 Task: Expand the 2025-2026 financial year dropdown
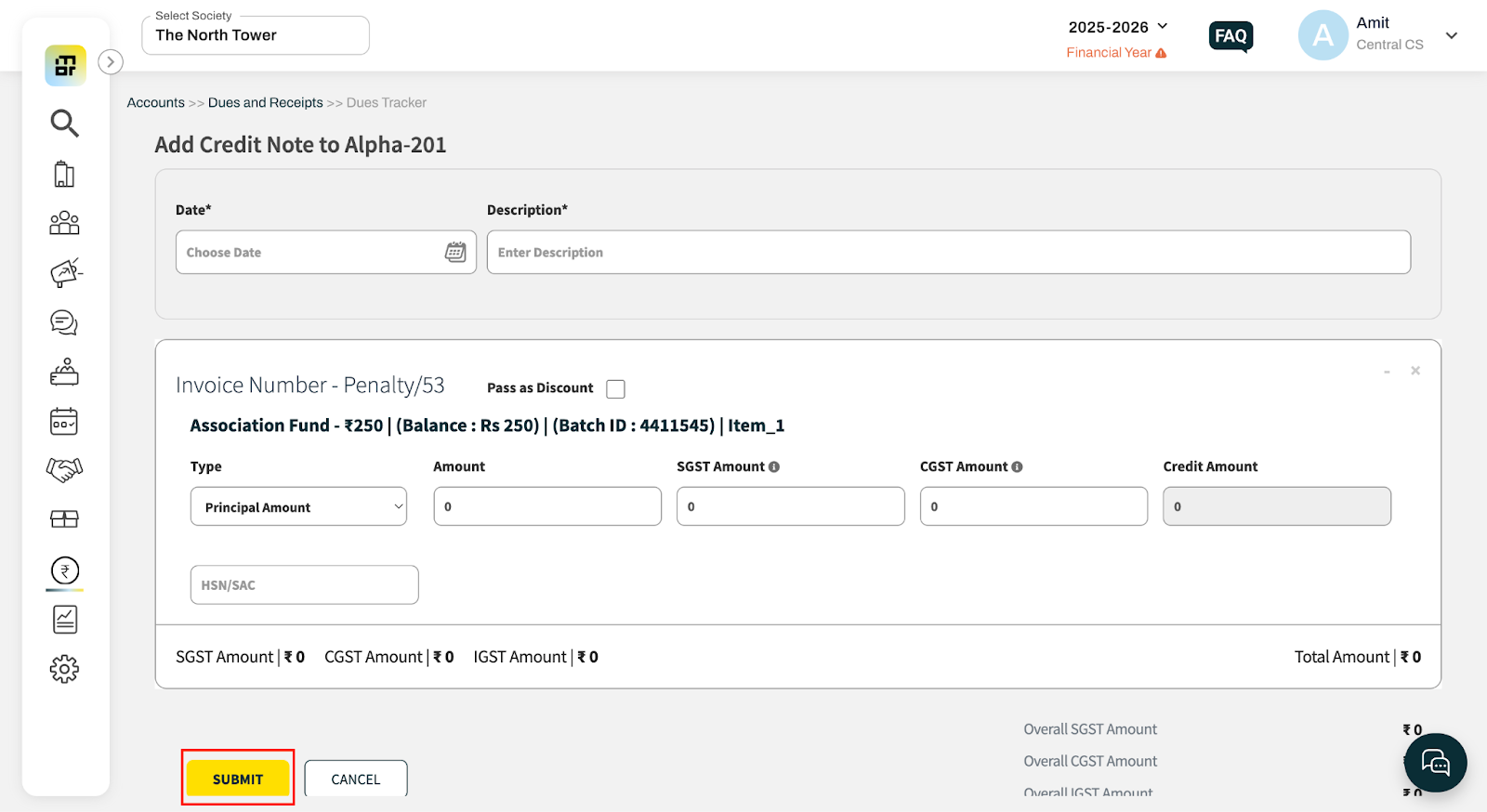point(1118,27)
